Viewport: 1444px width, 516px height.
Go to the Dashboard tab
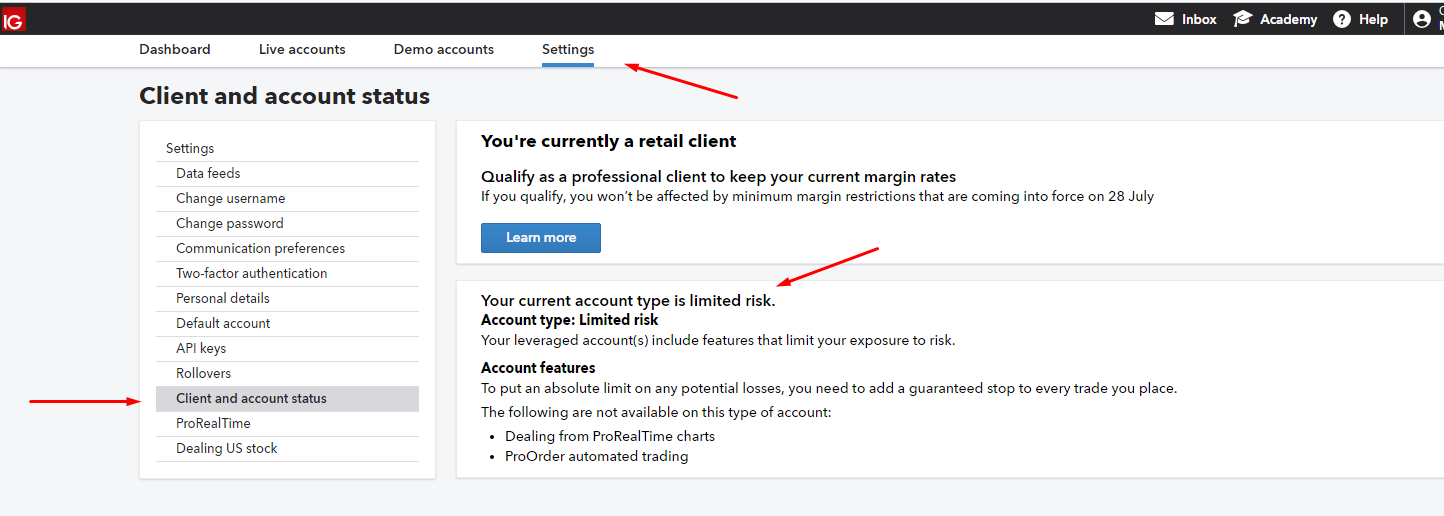click(175, 49)
